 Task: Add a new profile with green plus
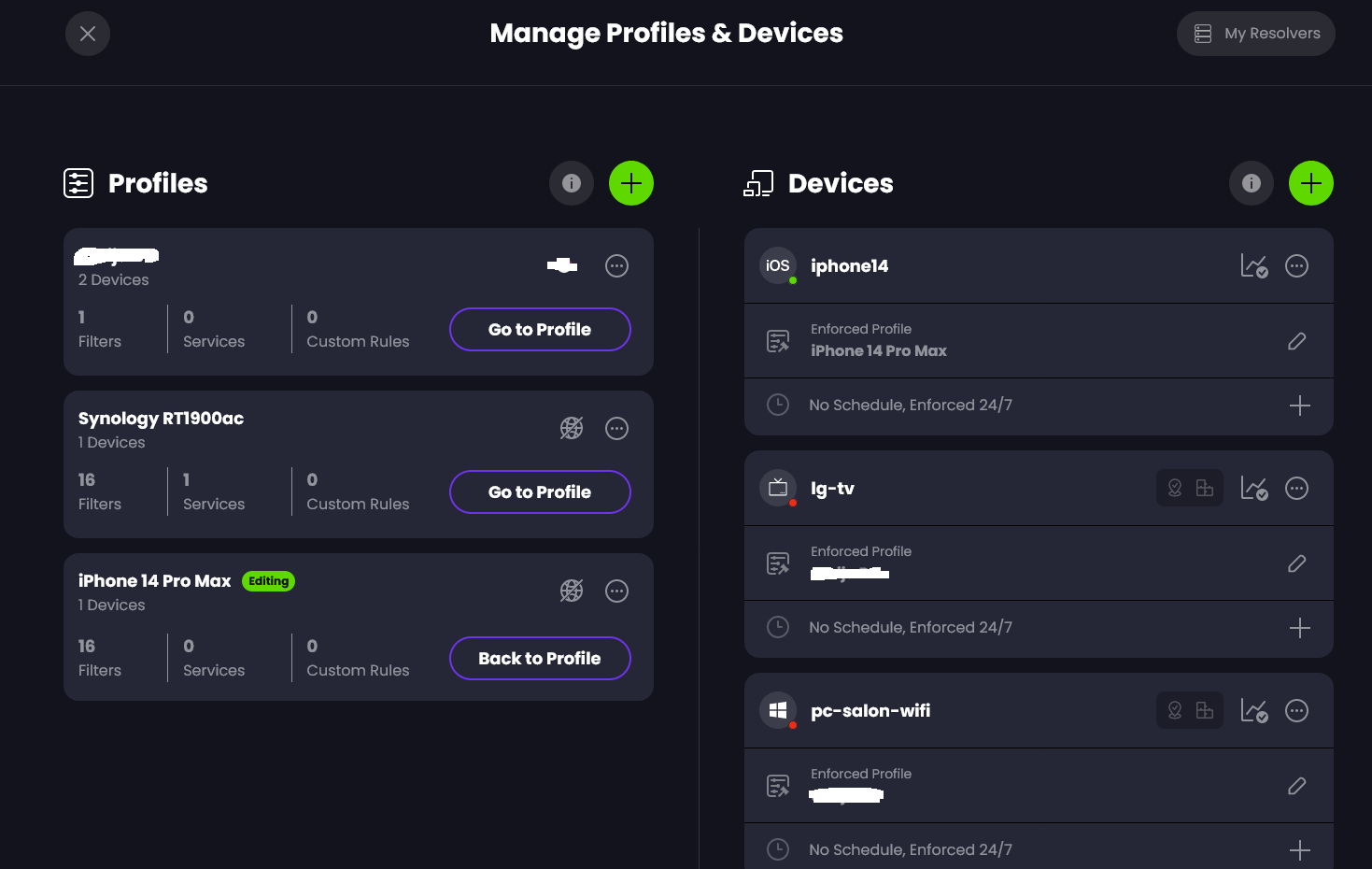[x=631, y=183]
